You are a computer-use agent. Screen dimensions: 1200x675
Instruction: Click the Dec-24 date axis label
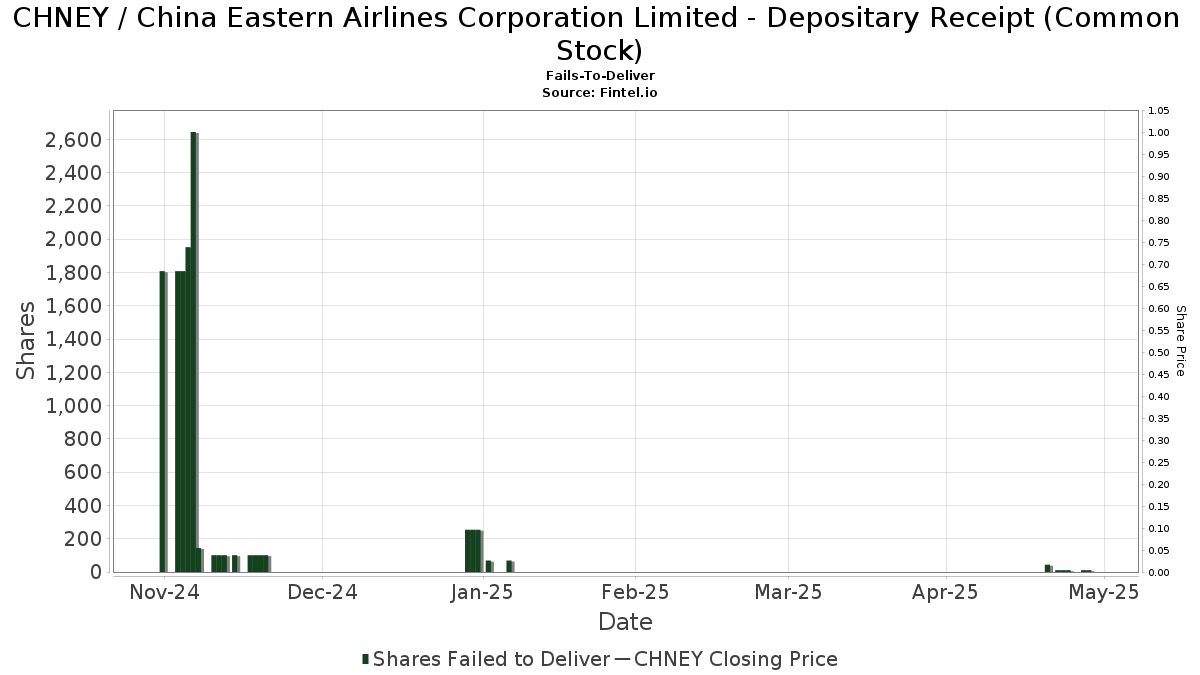[321, 592]
